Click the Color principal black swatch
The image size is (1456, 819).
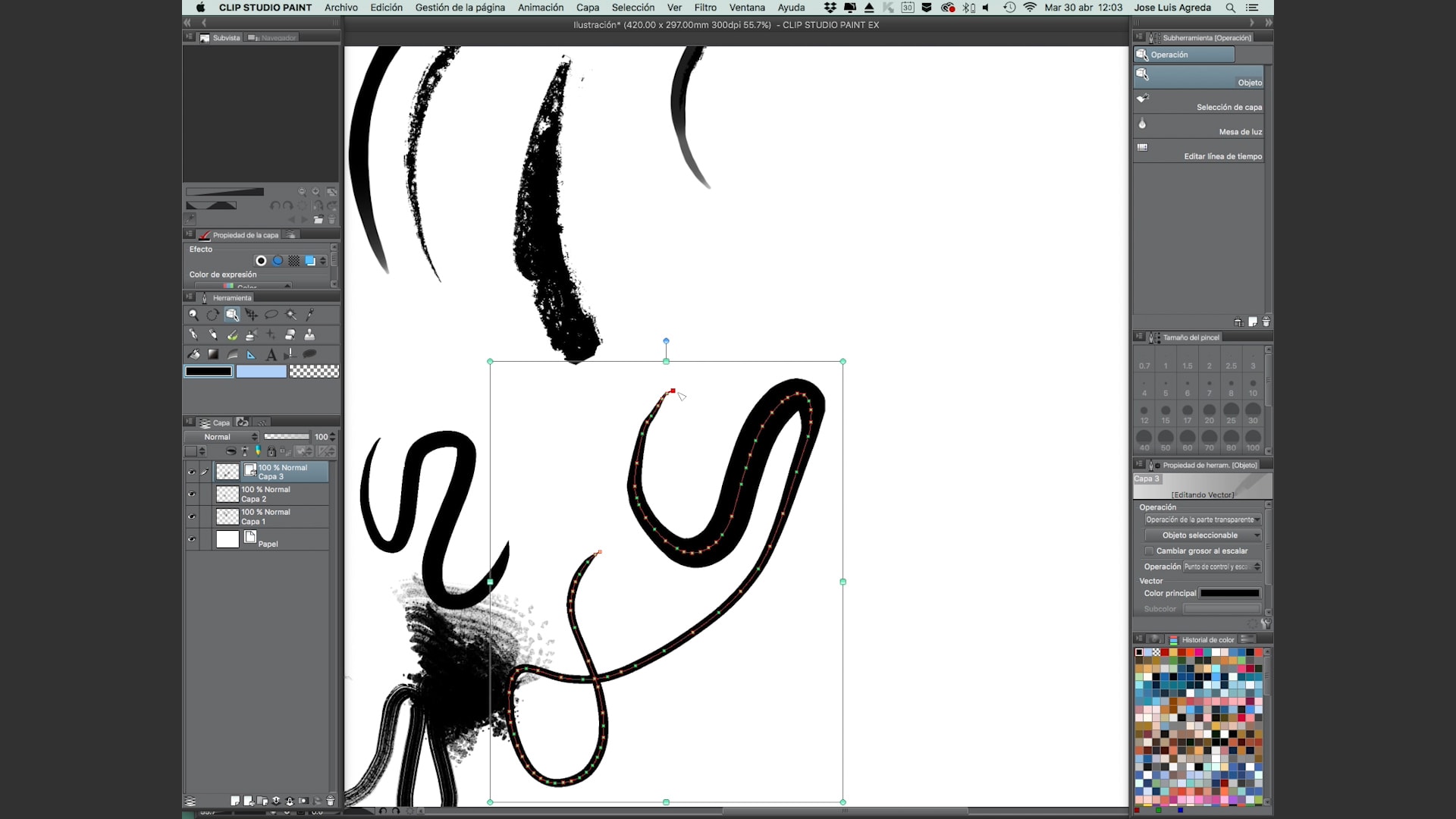[x=1229, y=594]
